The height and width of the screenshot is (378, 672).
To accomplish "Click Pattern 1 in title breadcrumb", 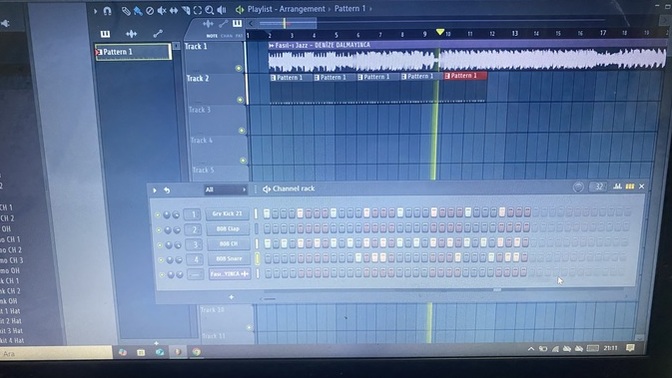I will tap(350, 9).
